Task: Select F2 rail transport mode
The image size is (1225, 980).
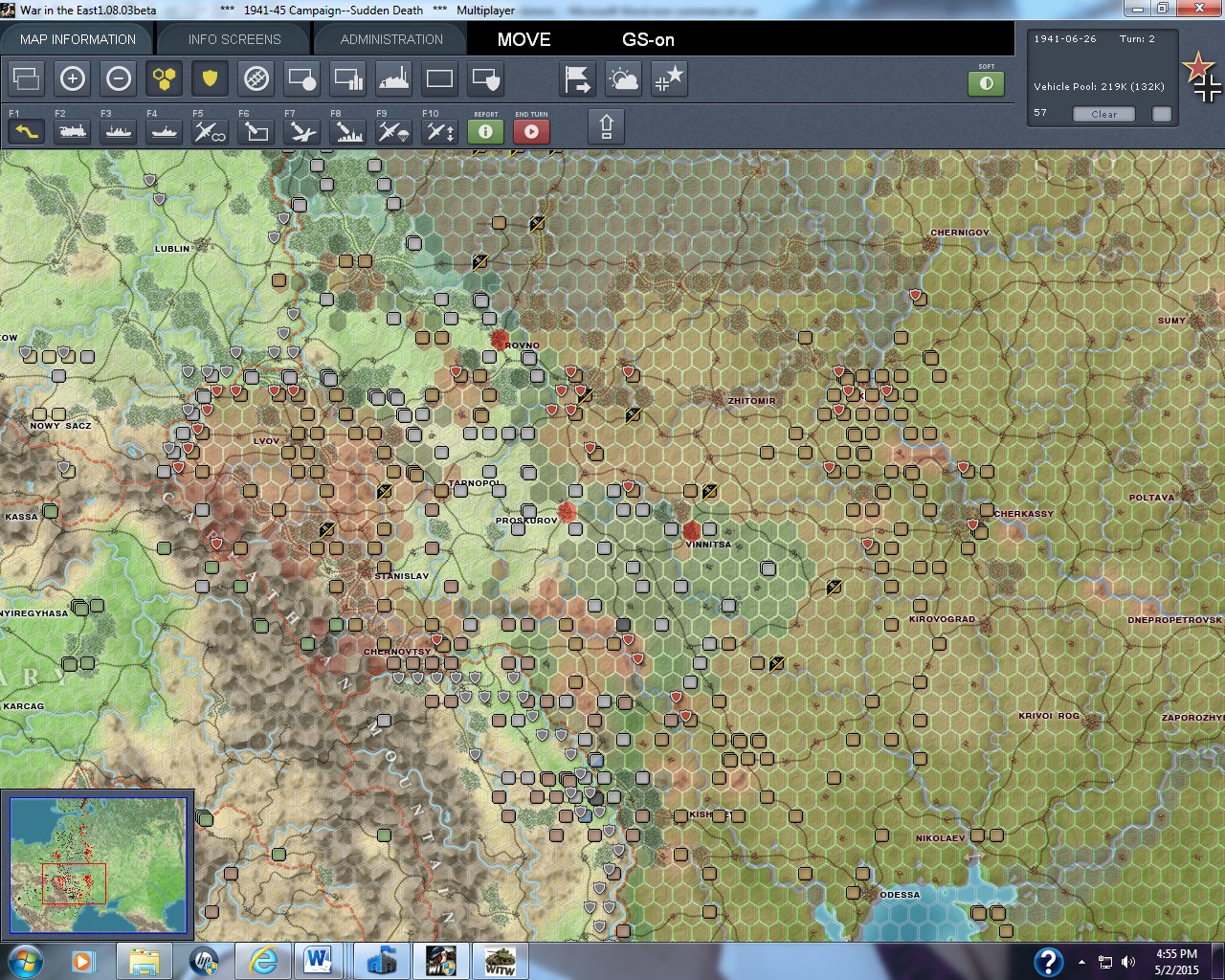Action: pyautogui.click(x=73, y=131)
